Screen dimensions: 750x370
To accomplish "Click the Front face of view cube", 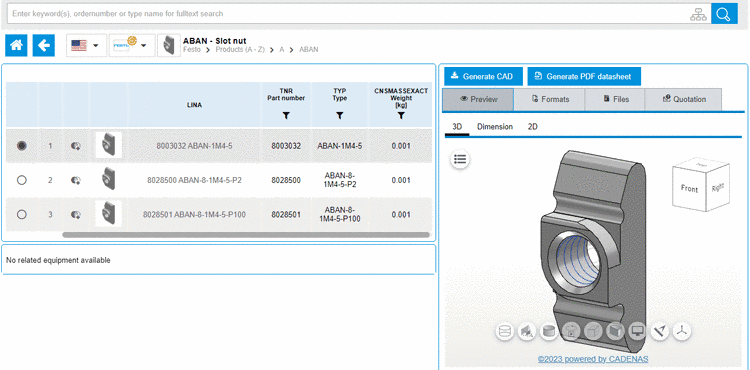I will [x=689, y=189].
